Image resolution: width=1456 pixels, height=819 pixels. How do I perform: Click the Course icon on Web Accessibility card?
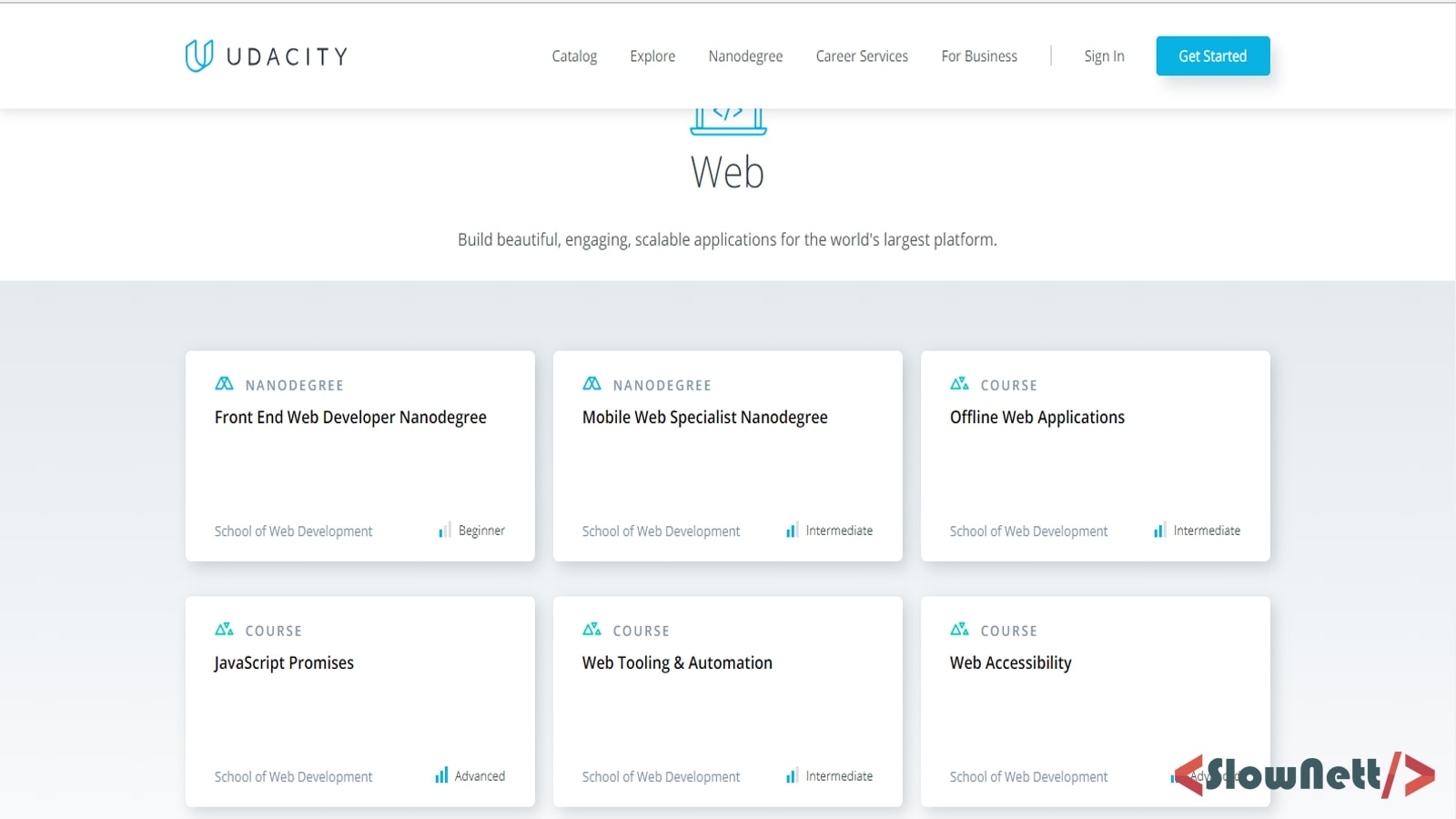pos(959,630)
